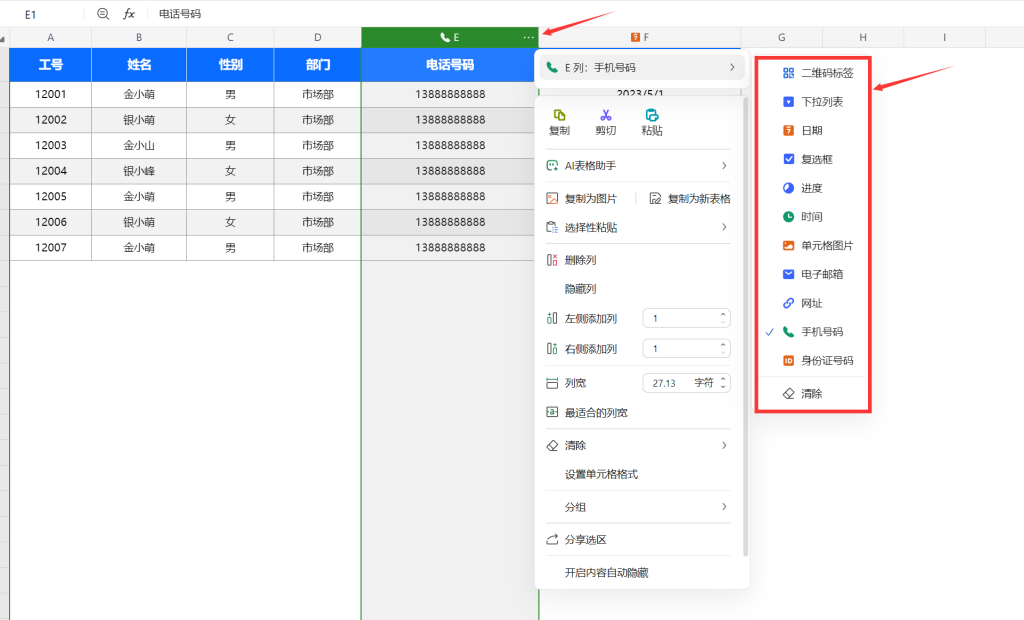Choose Hide Column from context menu
The width and height of the screenshot is (1024, 620).
tap(580, 289)
